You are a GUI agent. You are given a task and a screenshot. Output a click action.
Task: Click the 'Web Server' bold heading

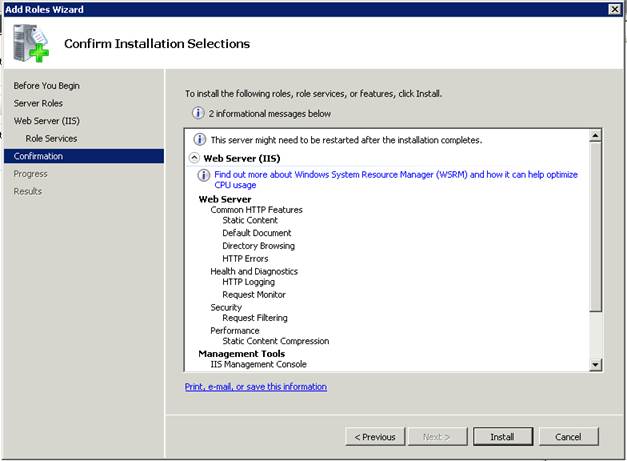[225, 199]
